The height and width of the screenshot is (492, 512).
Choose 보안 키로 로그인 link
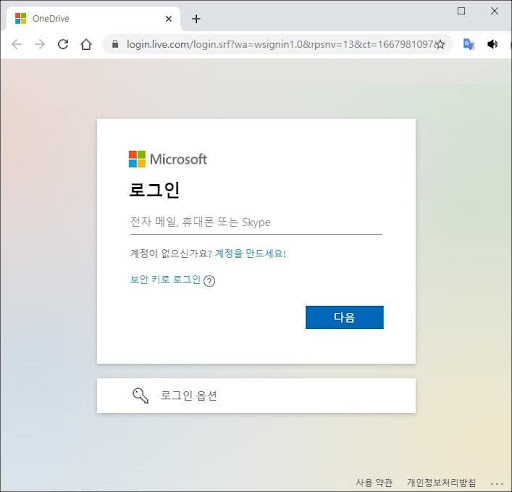tap(165, 279)
